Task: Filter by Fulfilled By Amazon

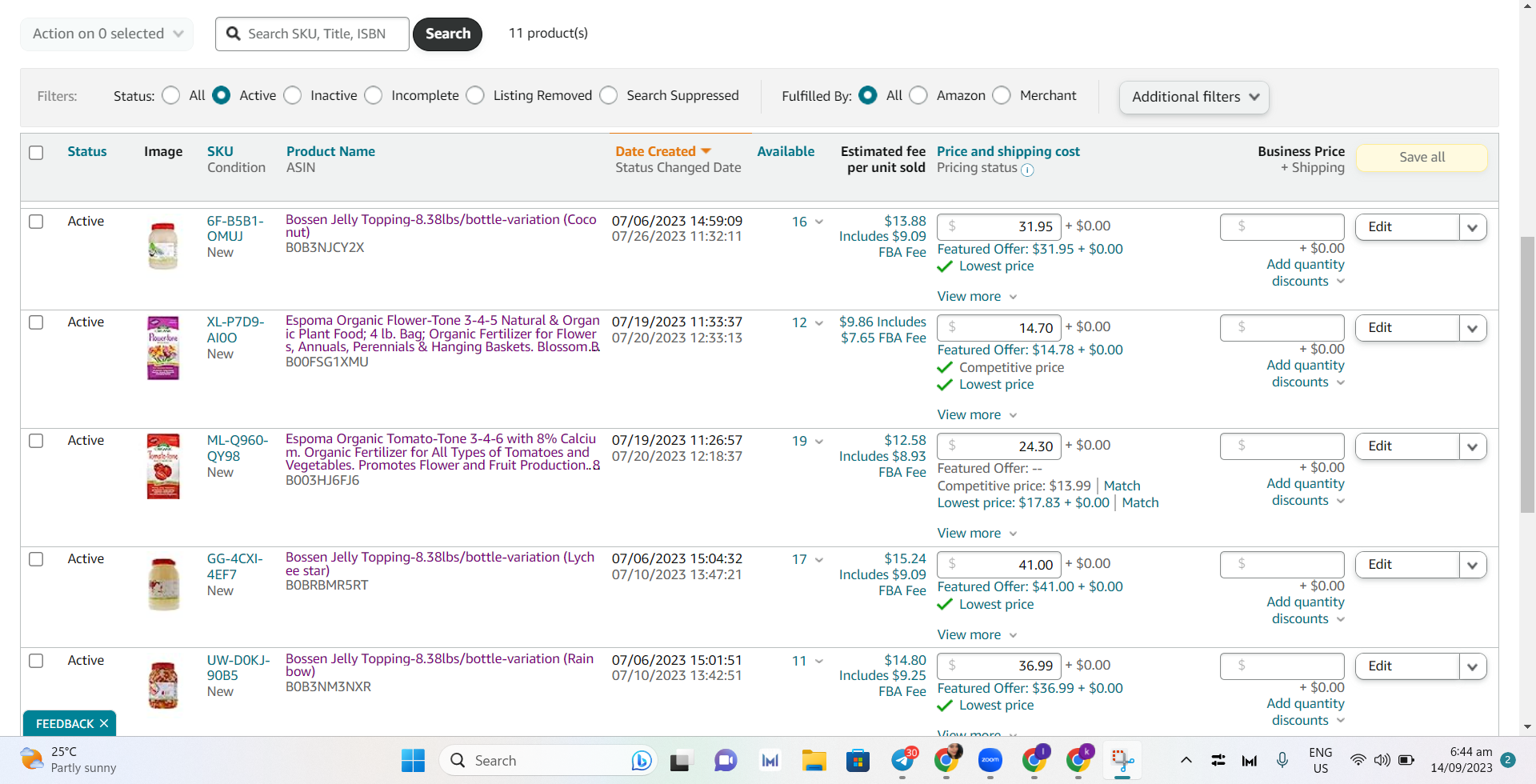Action: coord(918,95)
